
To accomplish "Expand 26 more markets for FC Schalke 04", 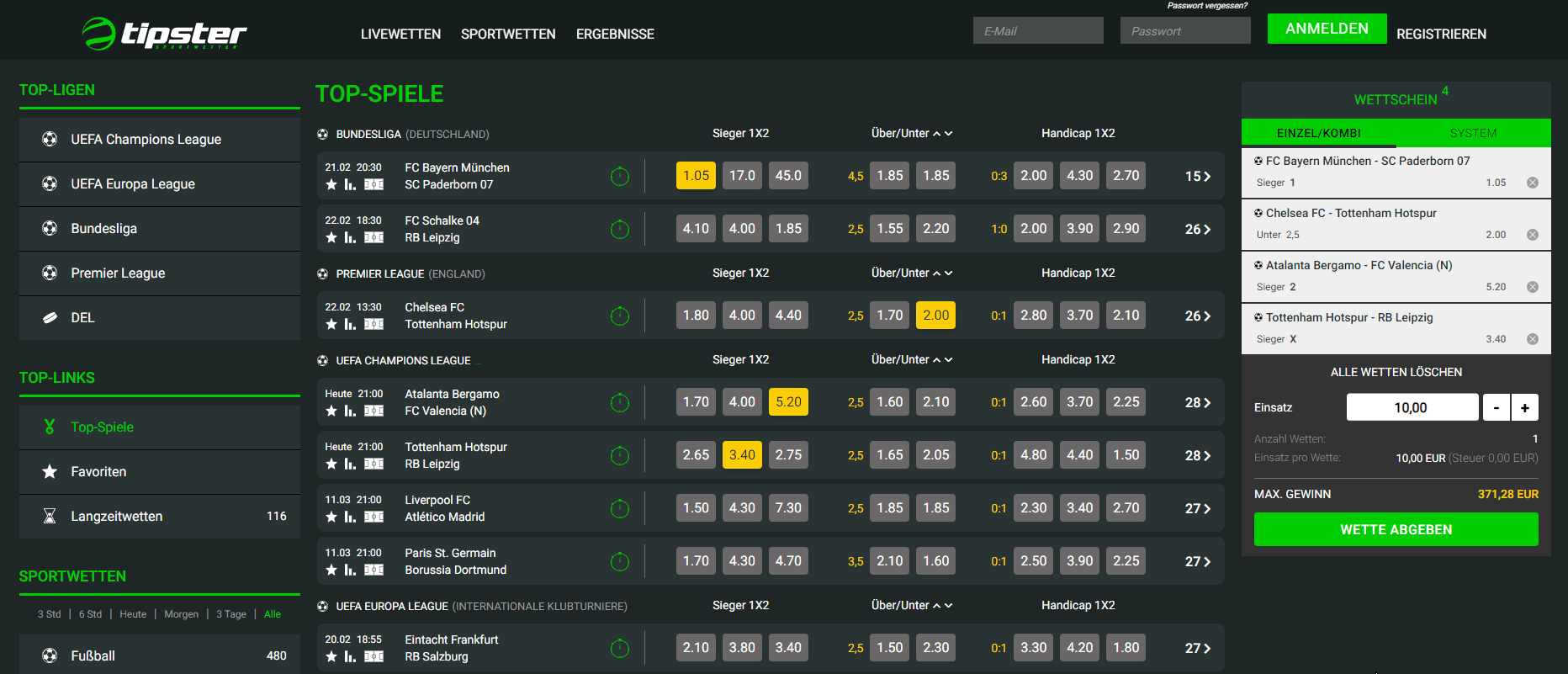I will pos(1198,229).
